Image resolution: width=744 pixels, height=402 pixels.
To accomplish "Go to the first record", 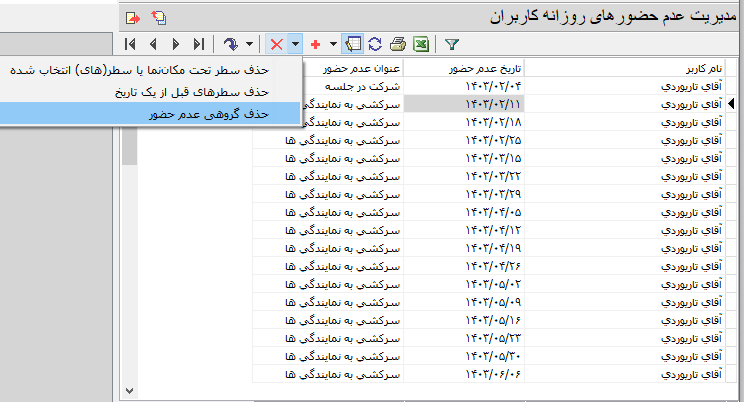I will tap(131, 44).
